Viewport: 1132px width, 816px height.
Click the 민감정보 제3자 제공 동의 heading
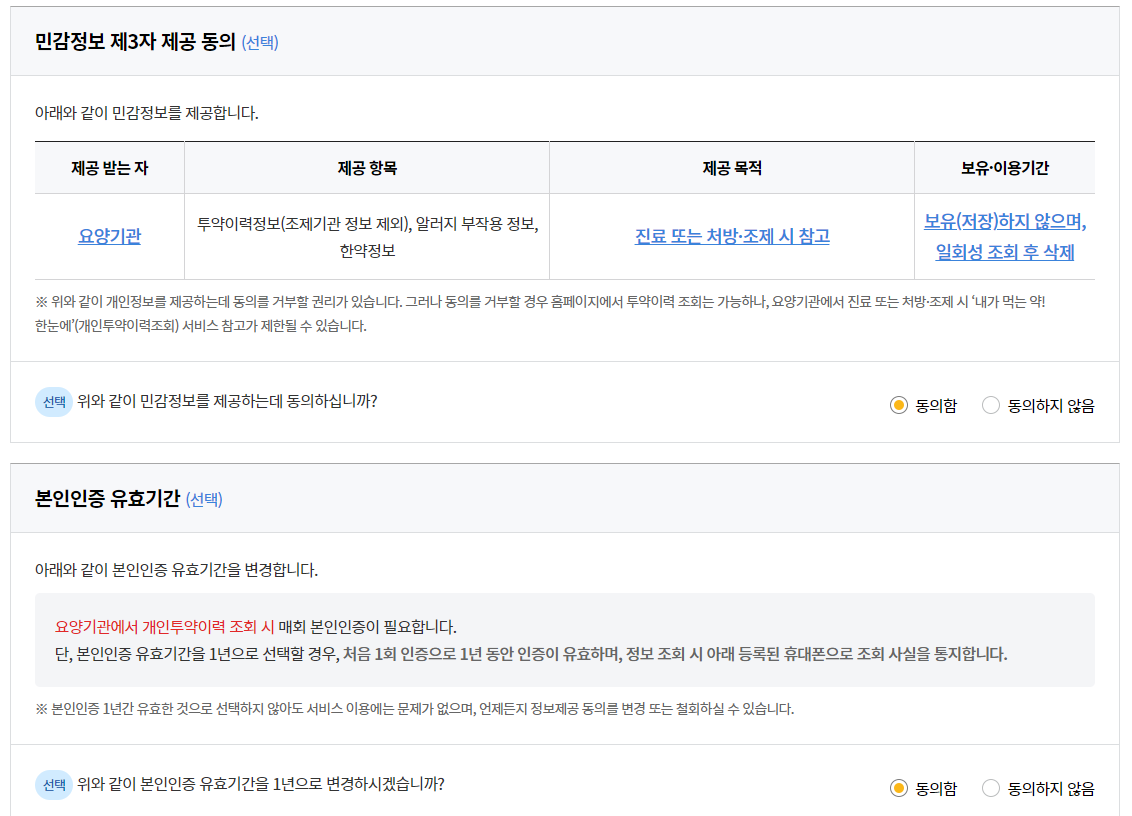click(x=136, y=42)
